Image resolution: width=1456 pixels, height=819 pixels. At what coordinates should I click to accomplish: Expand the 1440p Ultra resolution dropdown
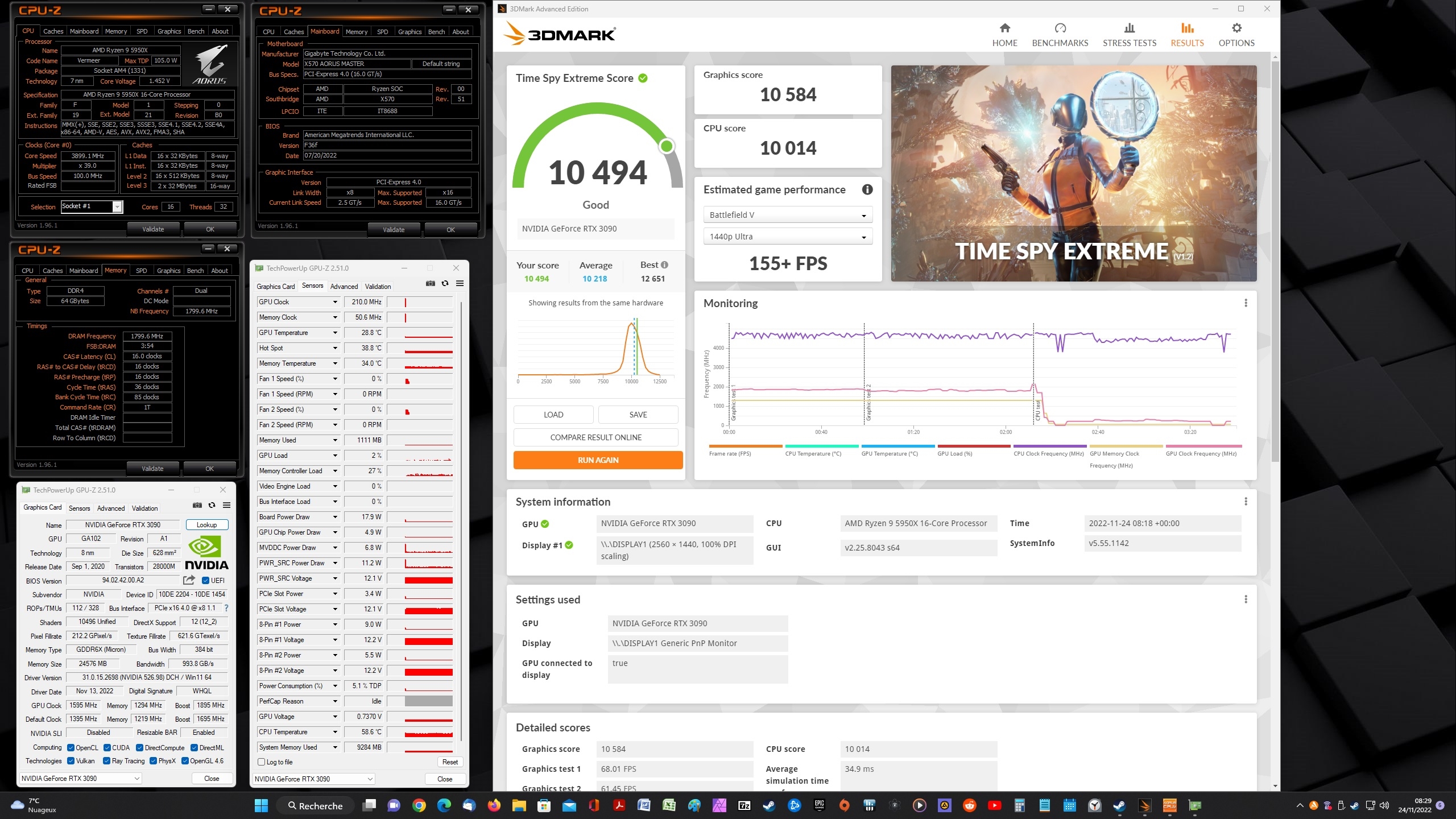coord(787,237)
